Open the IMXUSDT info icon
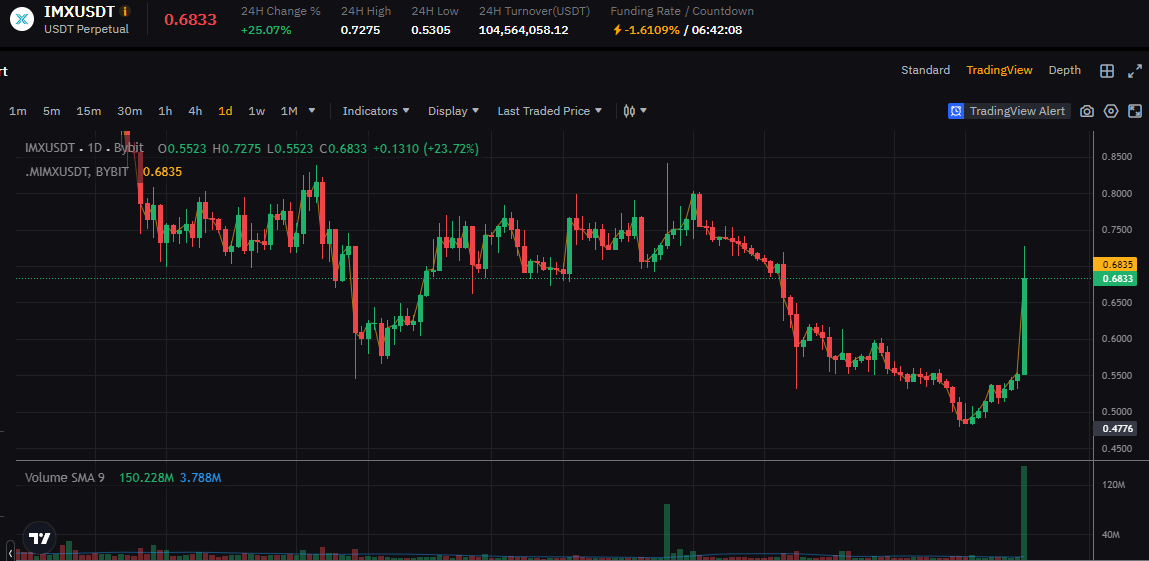The height and width of the screenshot is (561, 1149). click(125, 11)
